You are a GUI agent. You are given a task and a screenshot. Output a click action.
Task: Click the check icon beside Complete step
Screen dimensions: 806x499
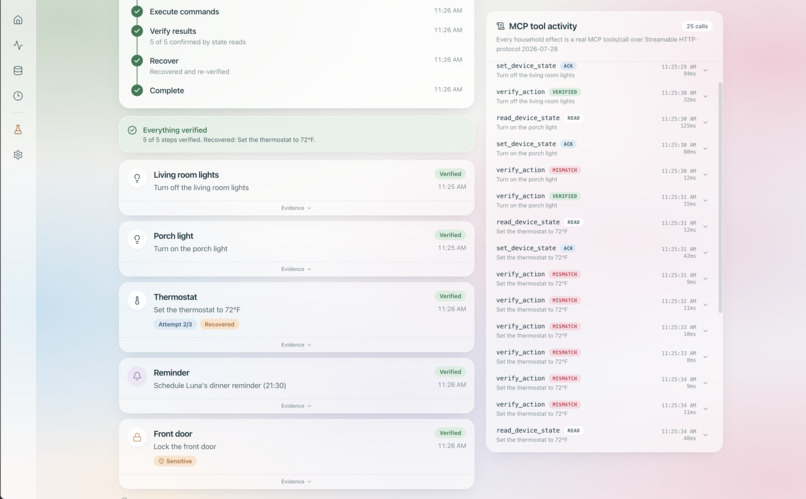(137, 90)
